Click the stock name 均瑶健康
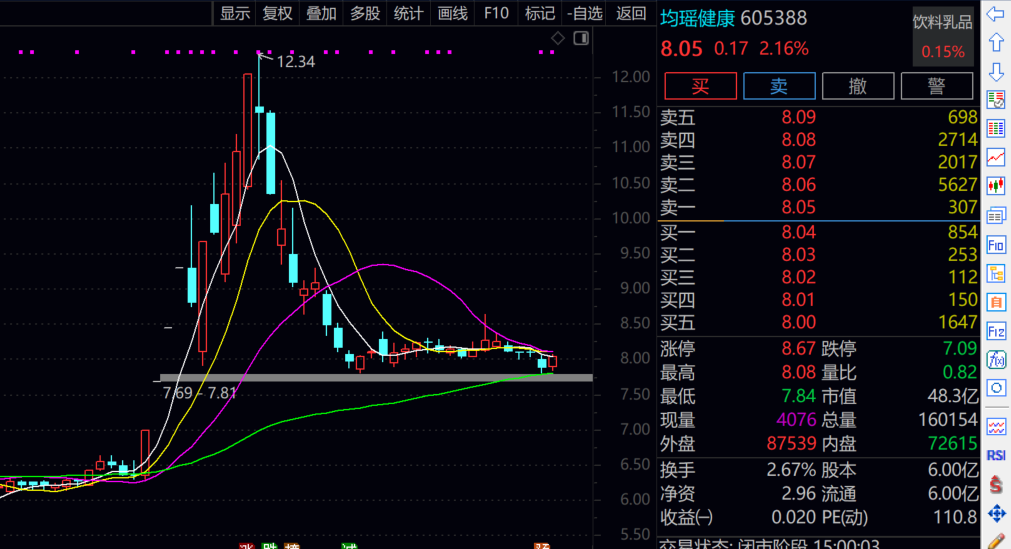The height and width of the screenshot is (549, 1011). point(697,18)
